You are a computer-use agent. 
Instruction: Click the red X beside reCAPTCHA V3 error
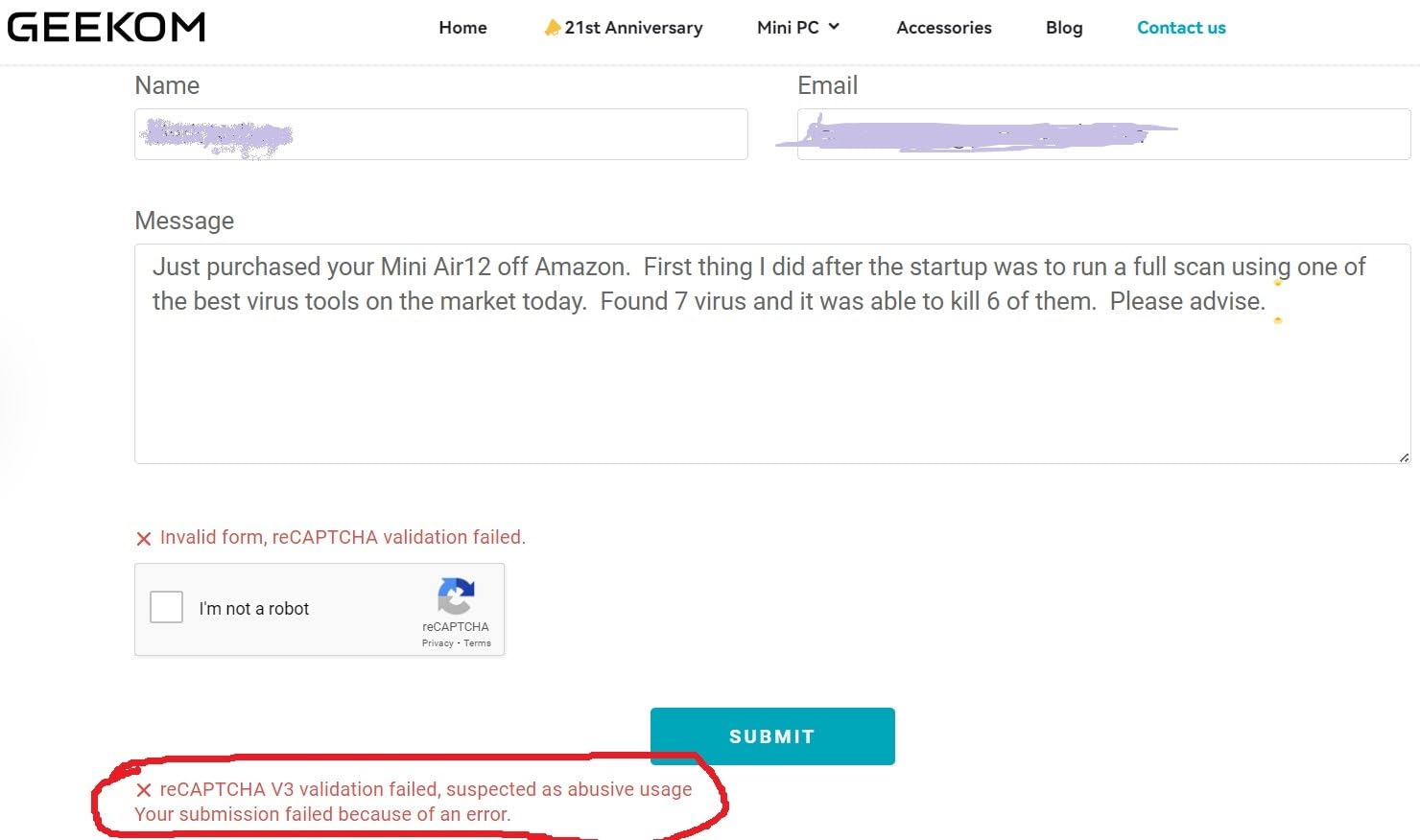pyautogui.click(x=144, y=790)
